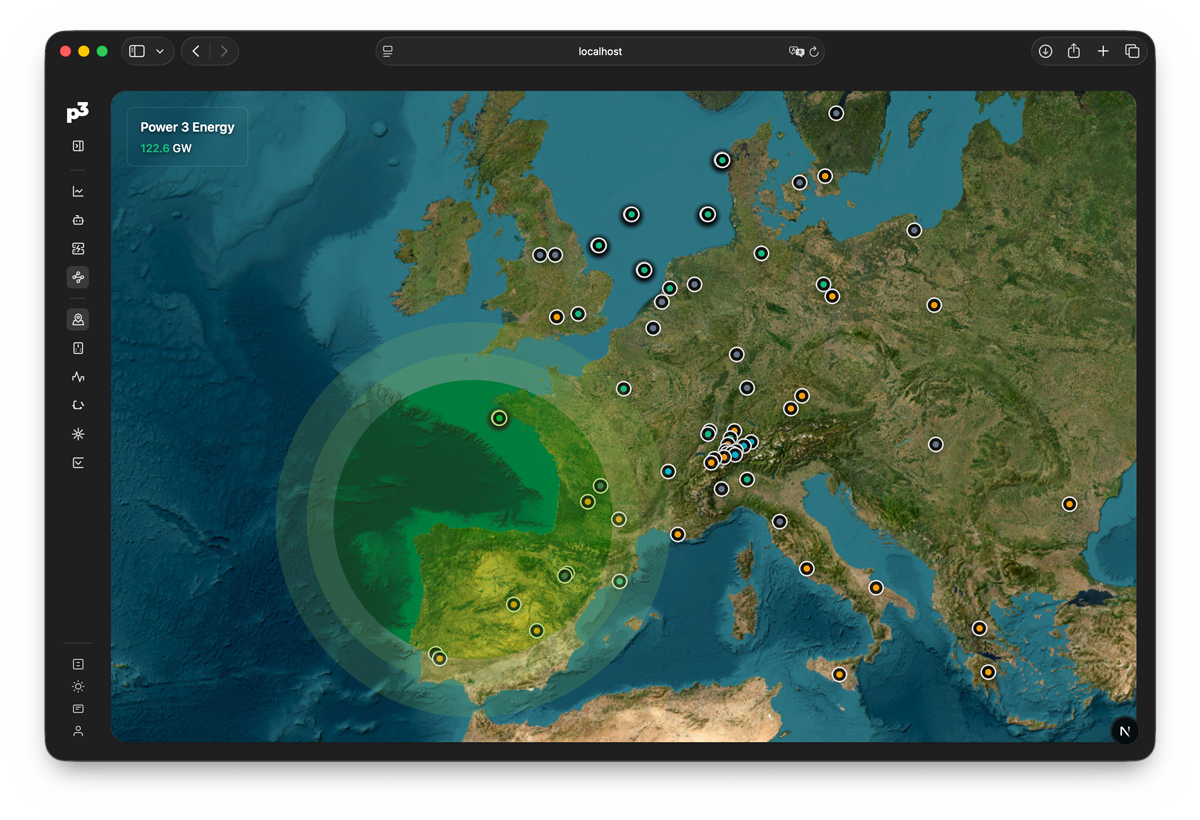This screenshot has height=820, width=1200.
Task: Open the robot assistant icon in the sidebar
Action: pos(78,220)
